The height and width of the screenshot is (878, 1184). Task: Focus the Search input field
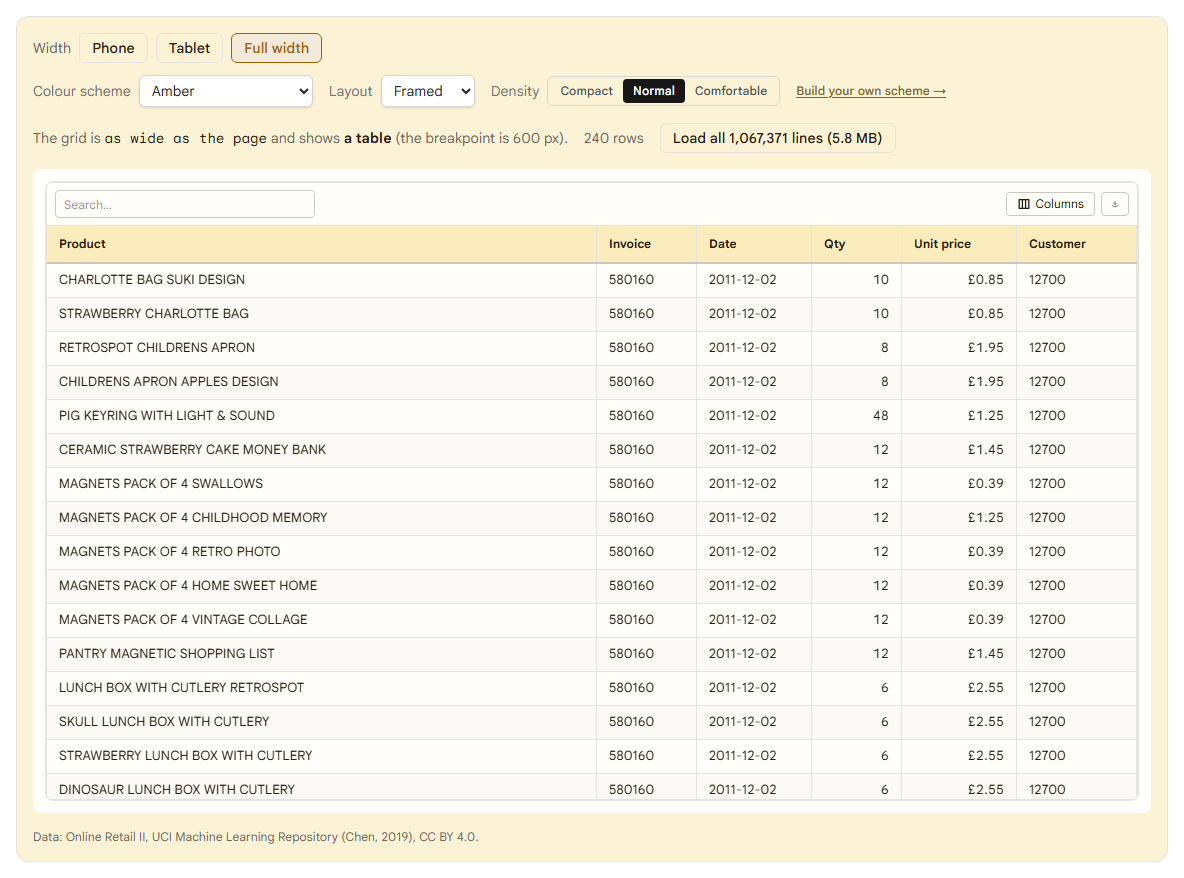click(x=185, y=205)
